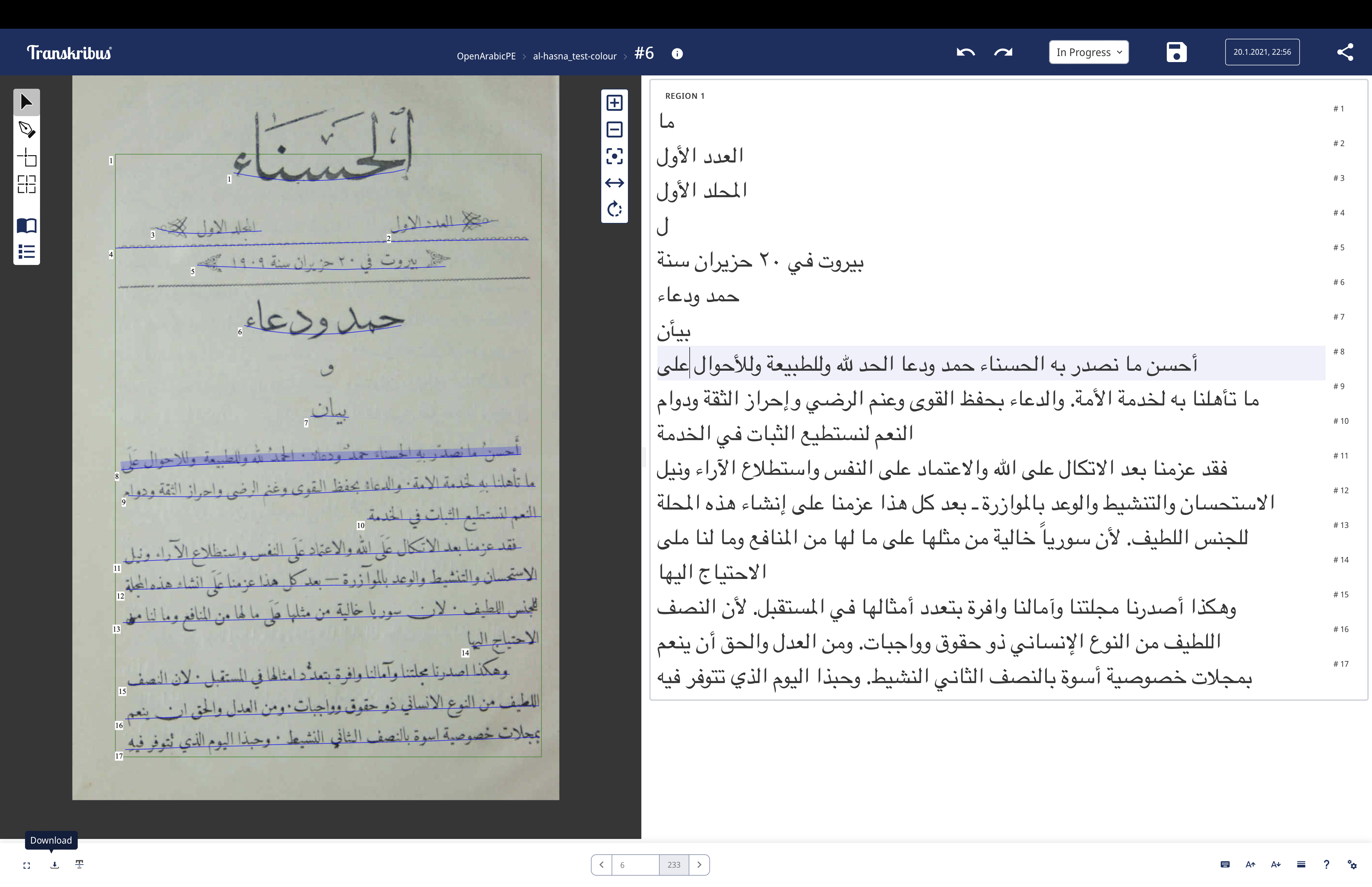Toggle the virtual keyboard
The height and width of the screenshot is (887, 1372).
pos(1225,865)
